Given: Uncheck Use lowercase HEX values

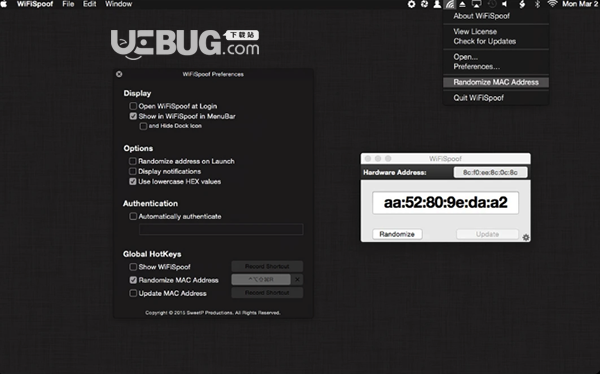Looking at the screenshot, I should click(x=132, y=181).
